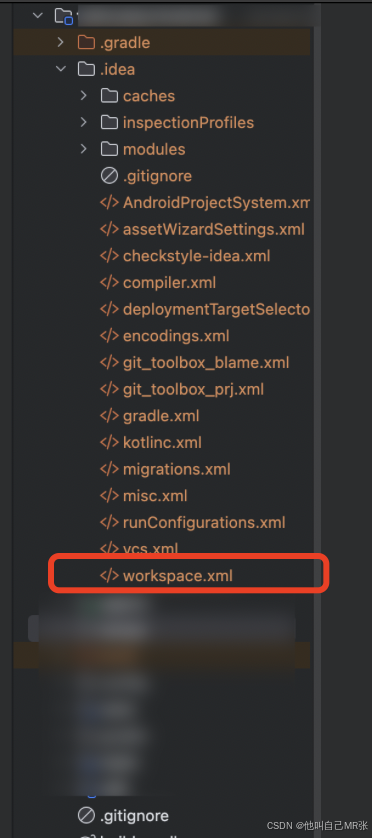Click the project root module folder icon

(x=64, y=16)
